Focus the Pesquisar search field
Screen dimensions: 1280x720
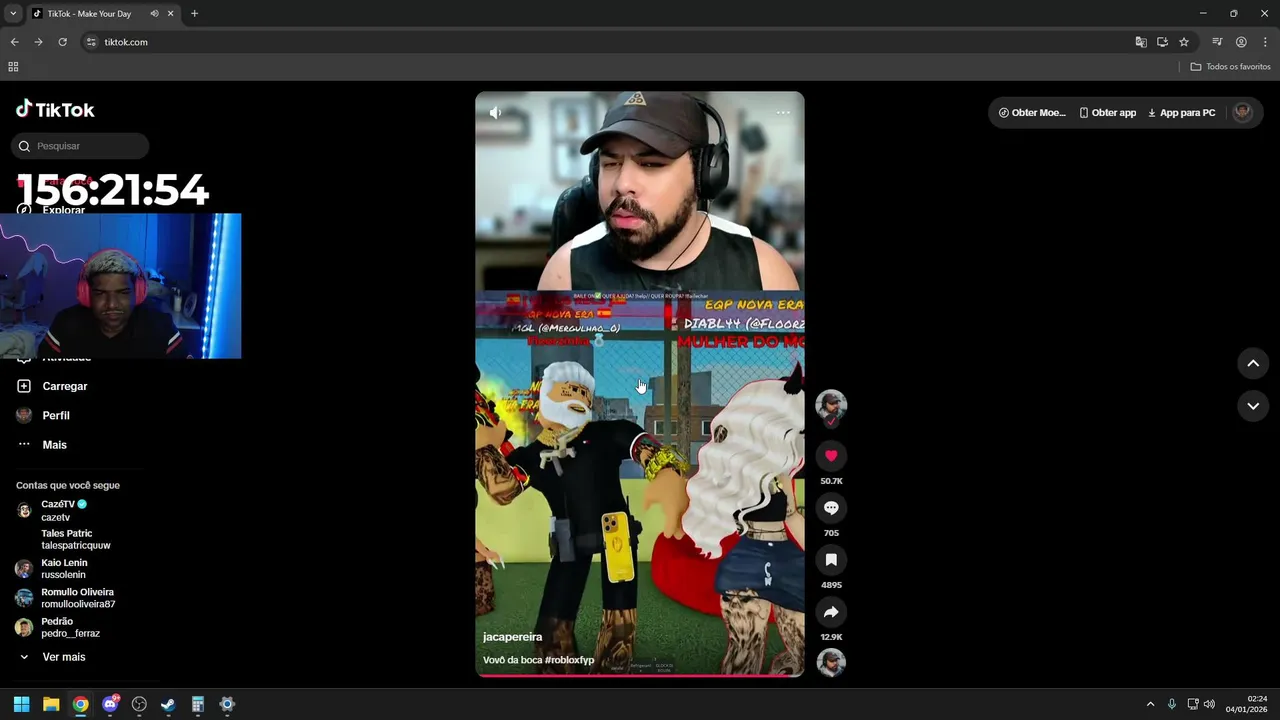coord(80,146)
